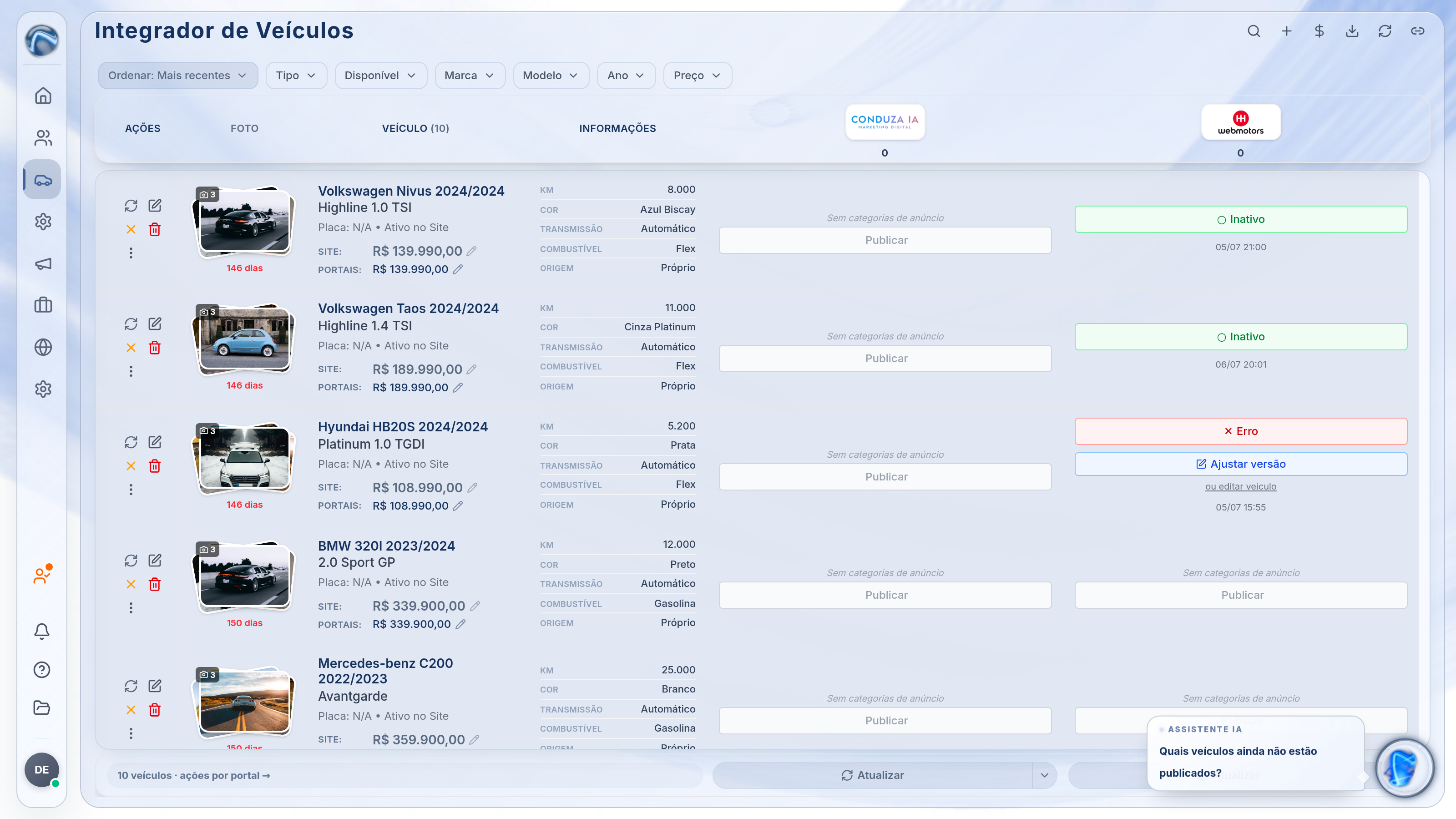The height and width of the screenshot is (819, 1456).
Task: Click the ou editar veículo link
Action: tap(1241, 487)
